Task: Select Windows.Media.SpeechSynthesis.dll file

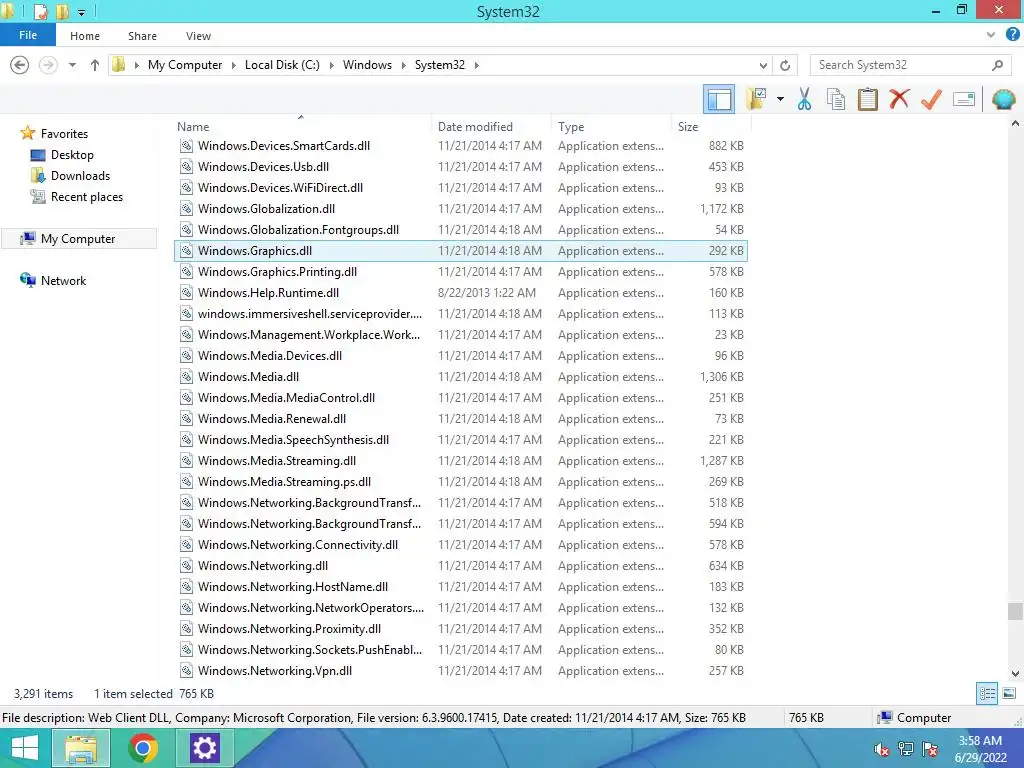Action: click(460, 440)
